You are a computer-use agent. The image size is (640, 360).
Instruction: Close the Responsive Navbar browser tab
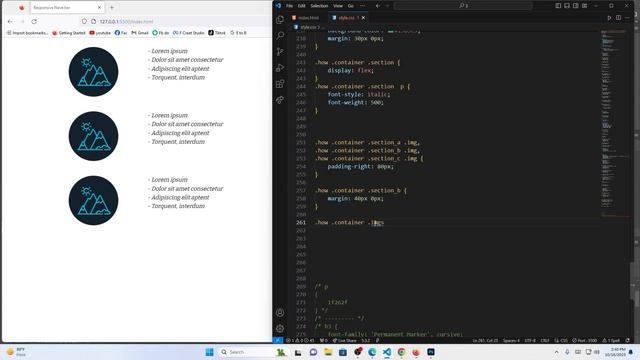click(99, 7)
